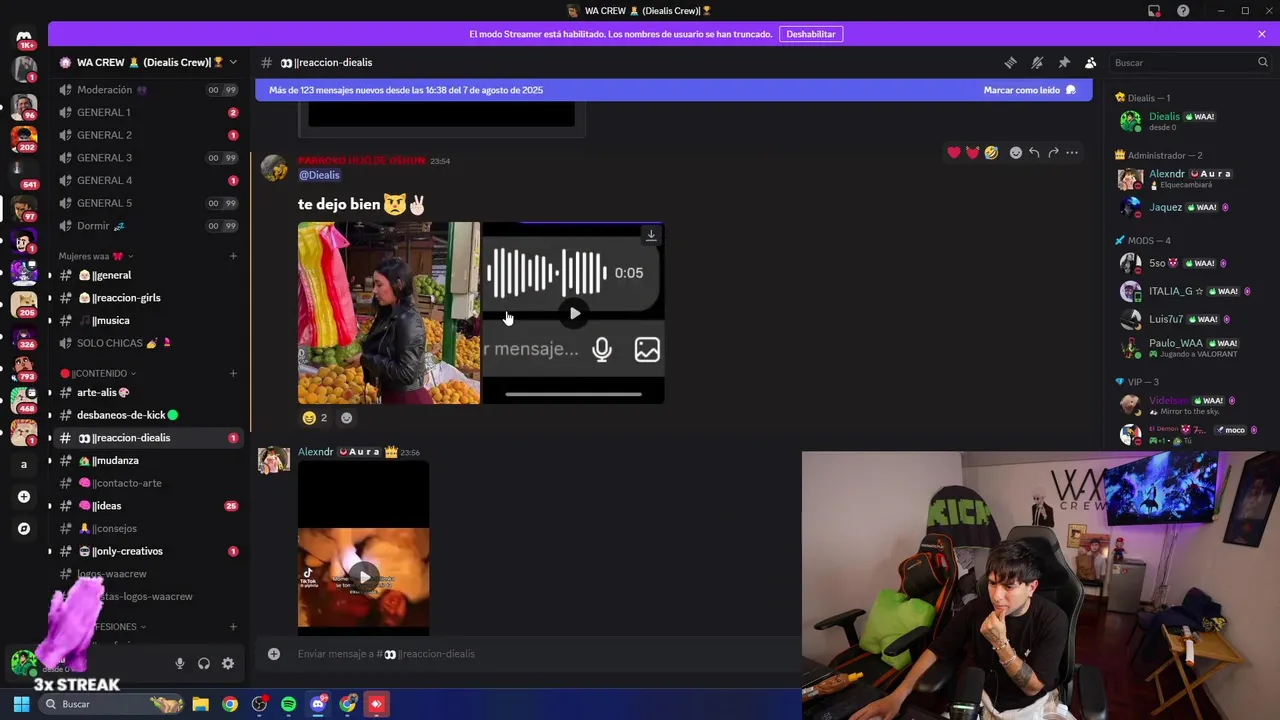This screenshot has width=1280, height=720.
Task: Reply to the message with the reply arrow
Action: coord(1034,153)
